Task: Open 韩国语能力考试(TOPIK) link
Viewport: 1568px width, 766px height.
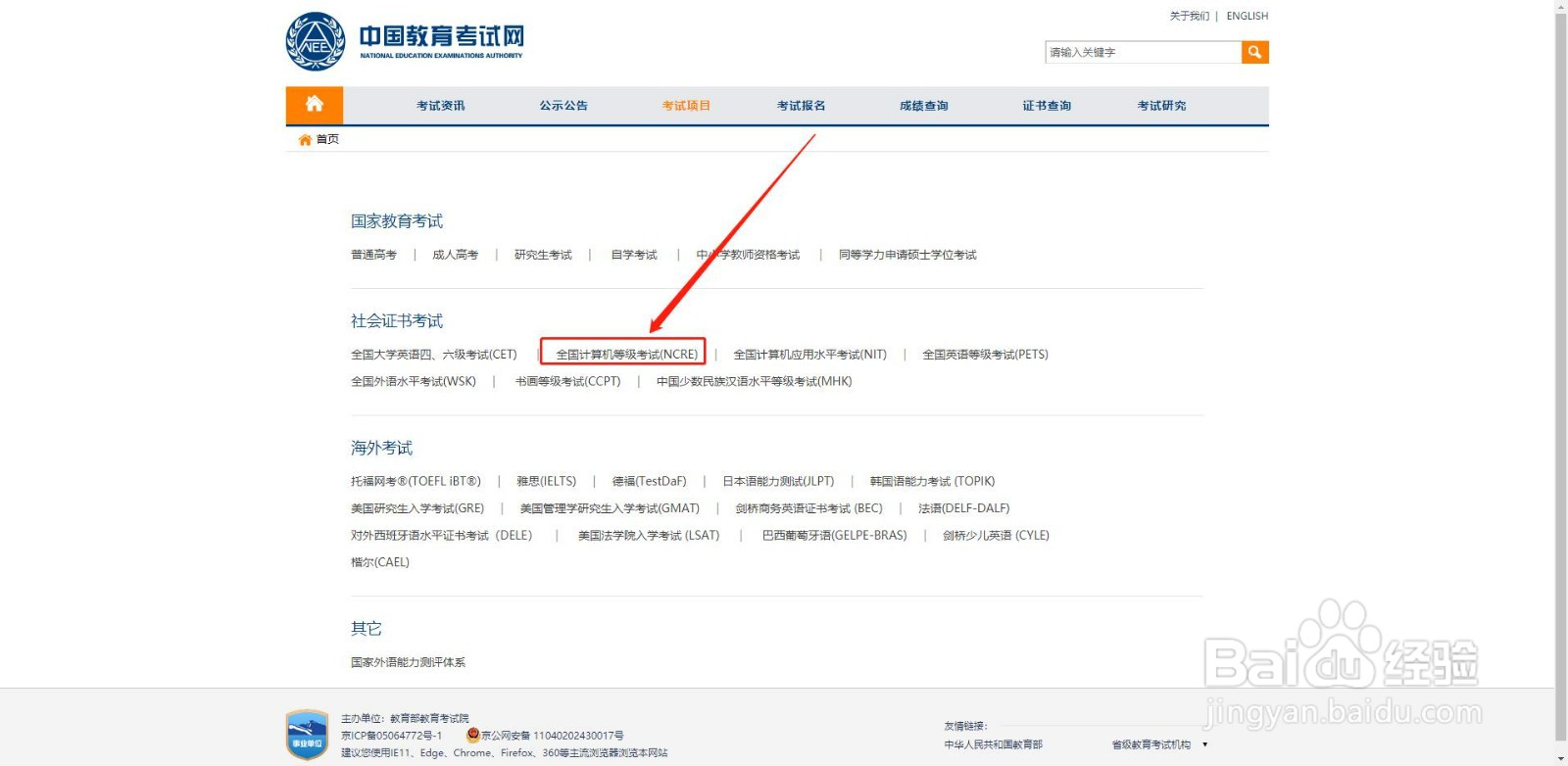Action: pos(932,481)
